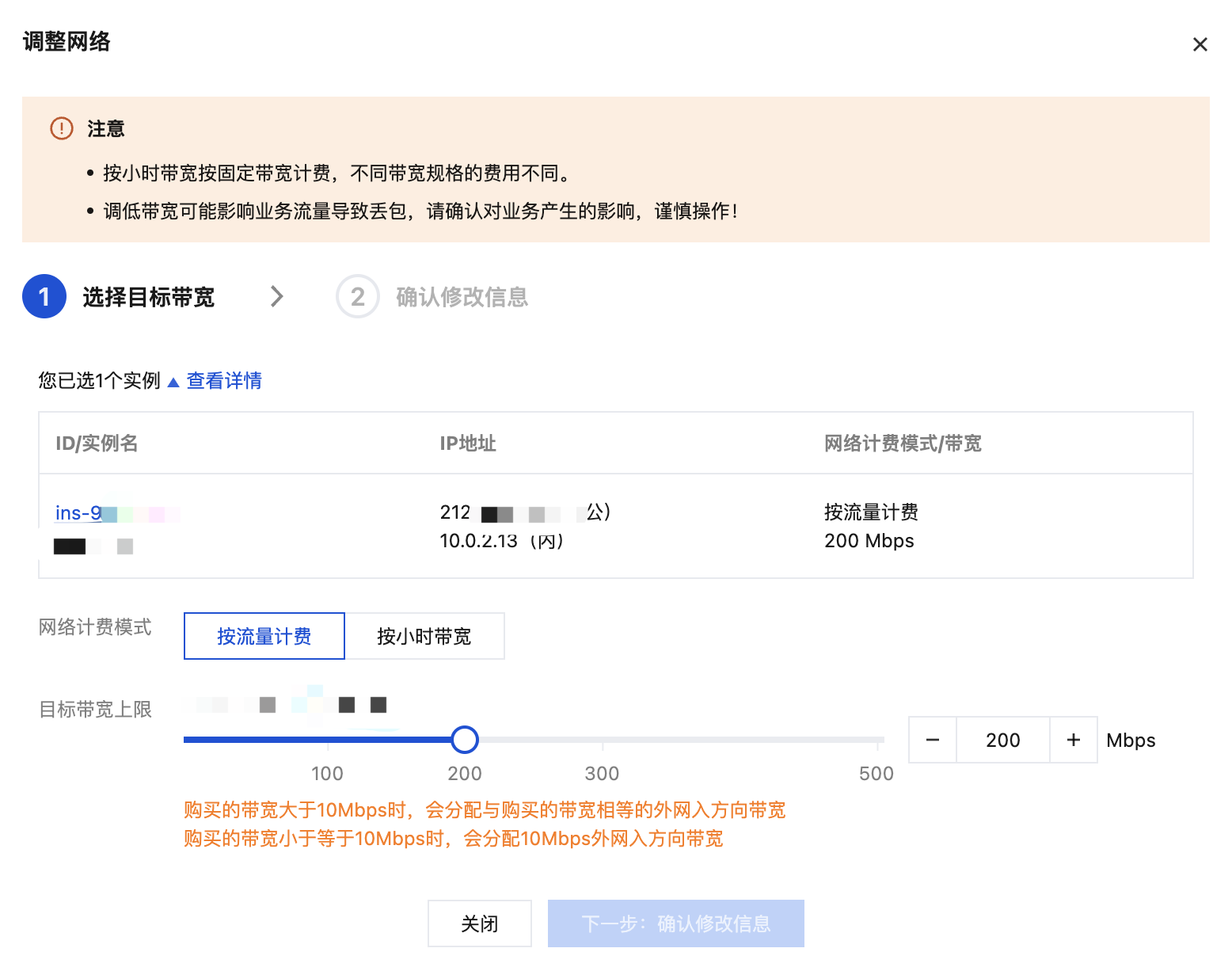Click the Mbps unit label beside the stepper
Viewport: 1232px width, 971px height.
1131,741
